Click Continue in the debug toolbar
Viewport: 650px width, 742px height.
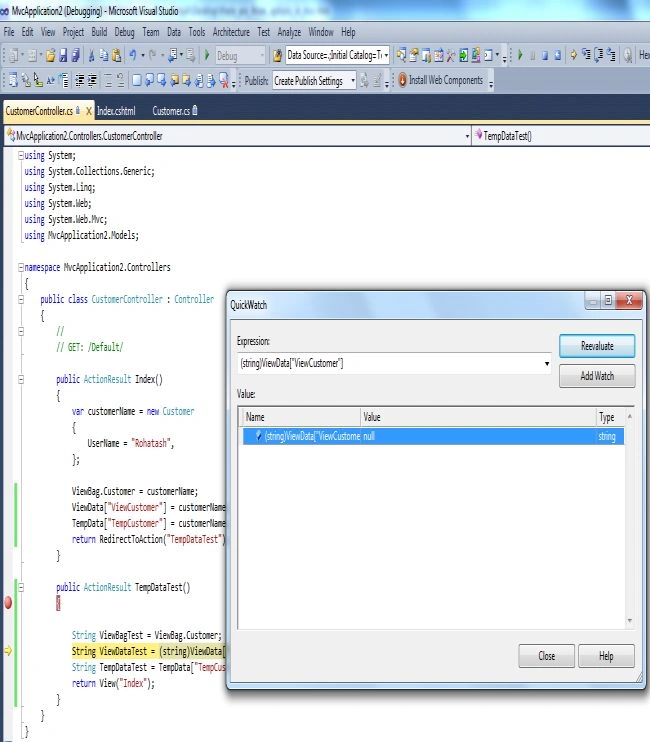(x=520, y=55)
